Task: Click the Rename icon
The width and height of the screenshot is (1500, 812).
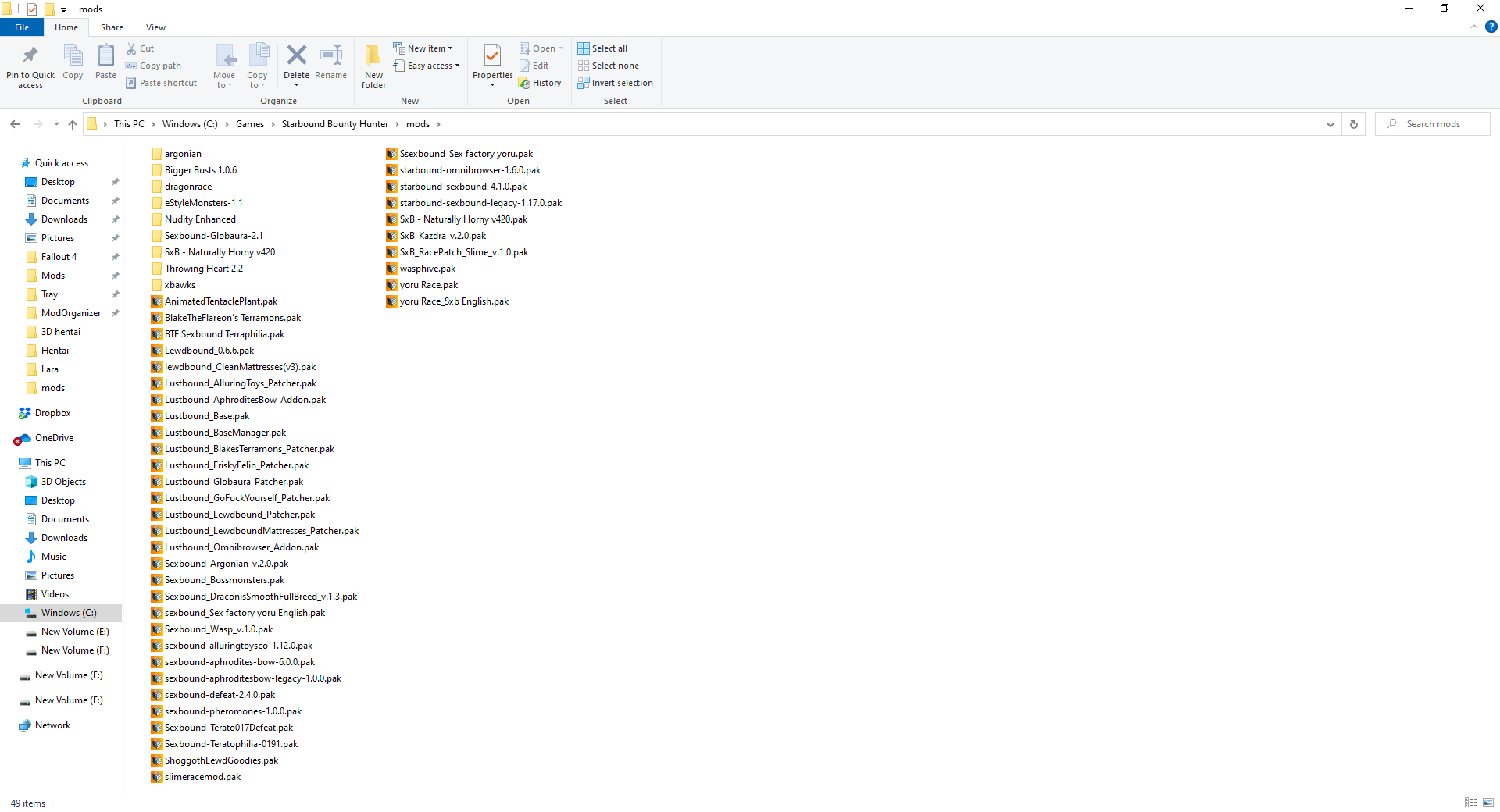Action: point(331,55)
